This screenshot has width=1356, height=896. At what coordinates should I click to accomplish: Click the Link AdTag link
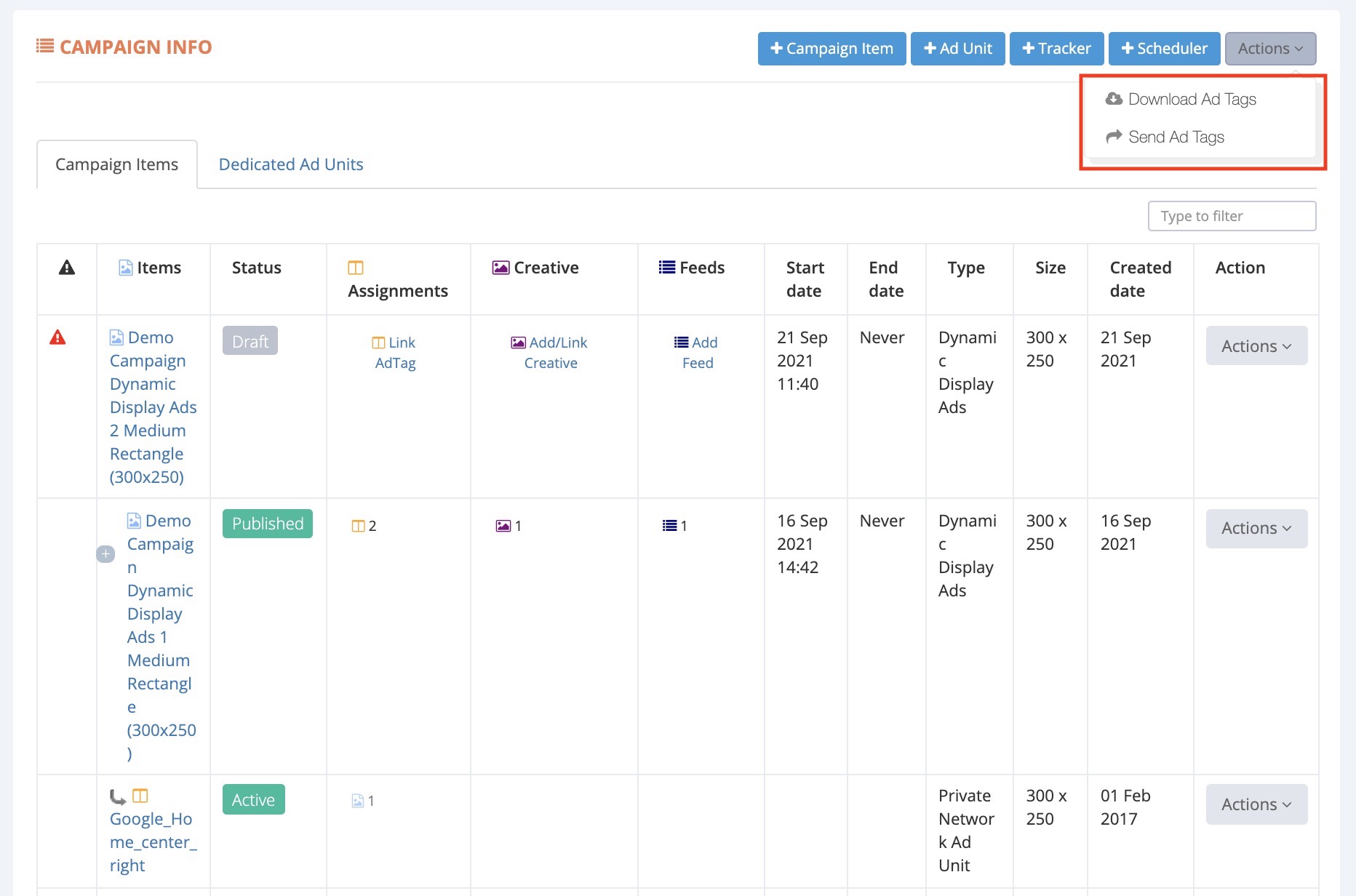coord(395,353)
